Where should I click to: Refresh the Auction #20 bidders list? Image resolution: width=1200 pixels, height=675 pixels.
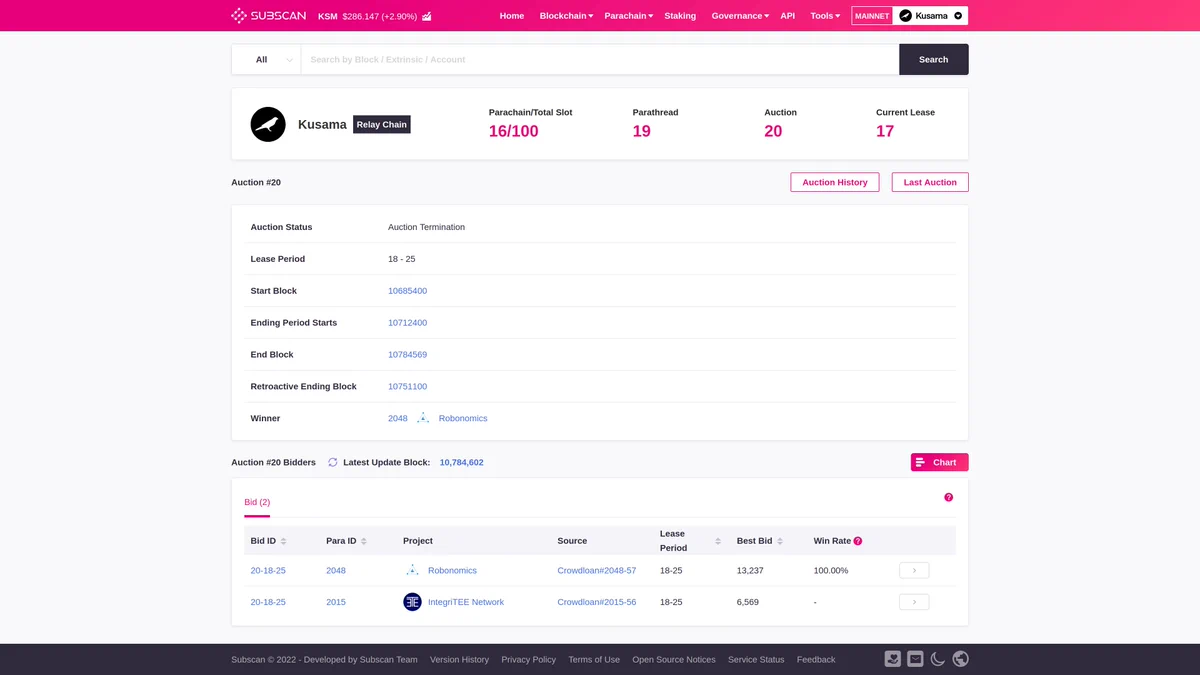pos(333,462)
